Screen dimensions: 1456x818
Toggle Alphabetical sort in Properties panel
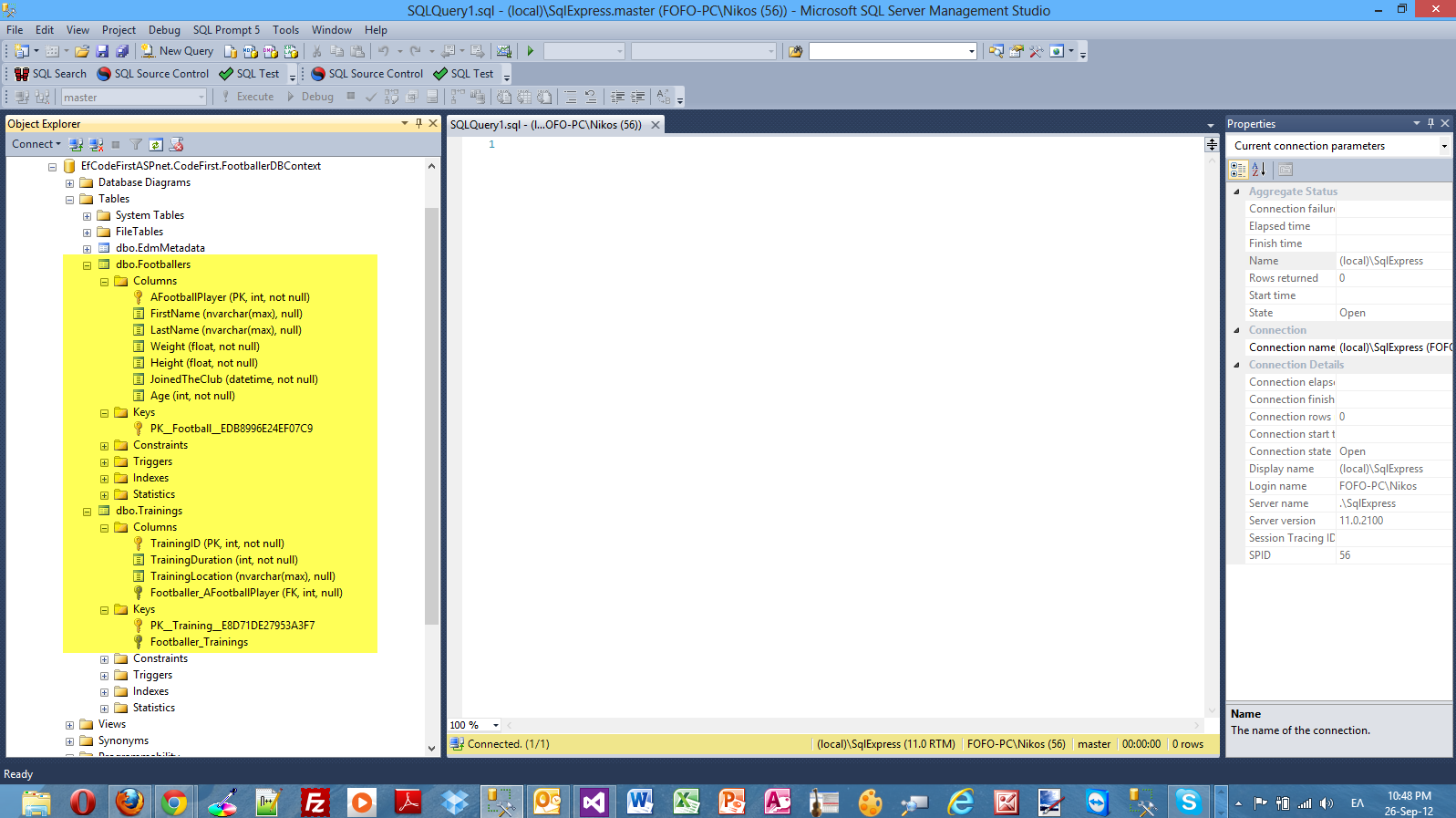pyautogui.click(x=1259, y=169)
